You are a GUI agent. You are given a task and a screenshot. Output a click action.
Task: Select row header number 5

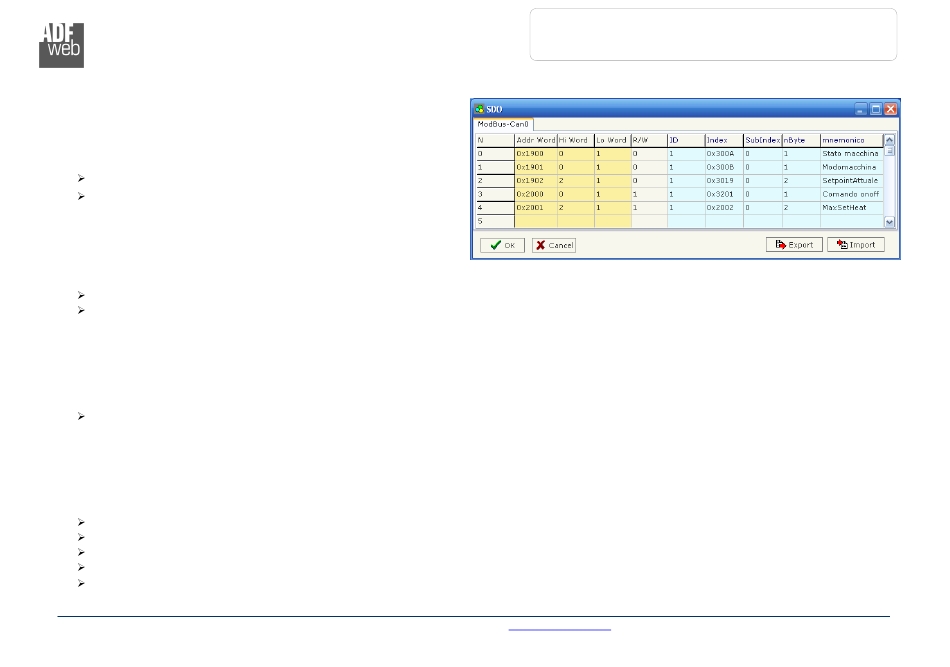[x=495, y=221]
